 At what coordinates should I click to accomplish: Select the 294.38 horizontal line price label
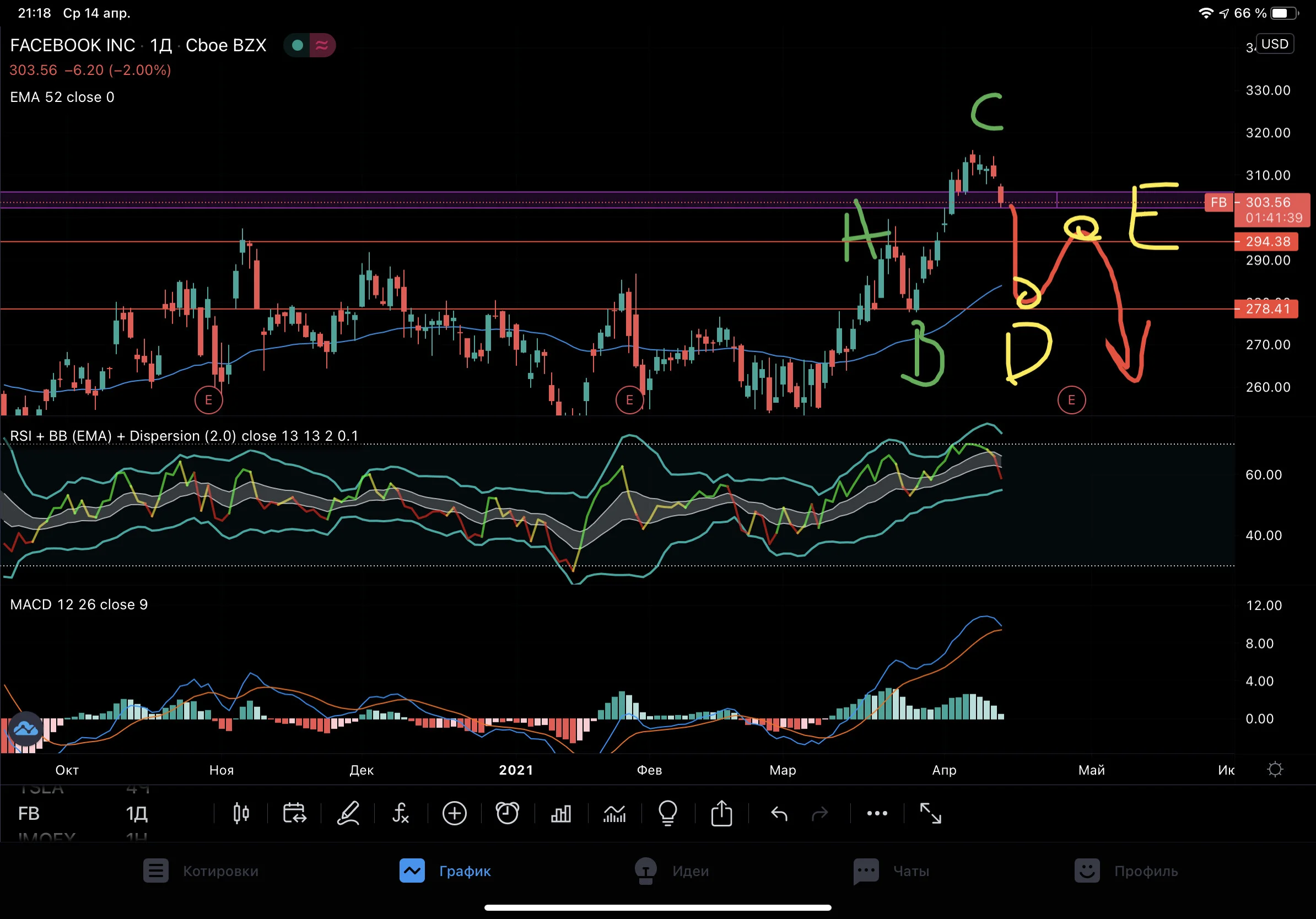(x=1265, y=242)
